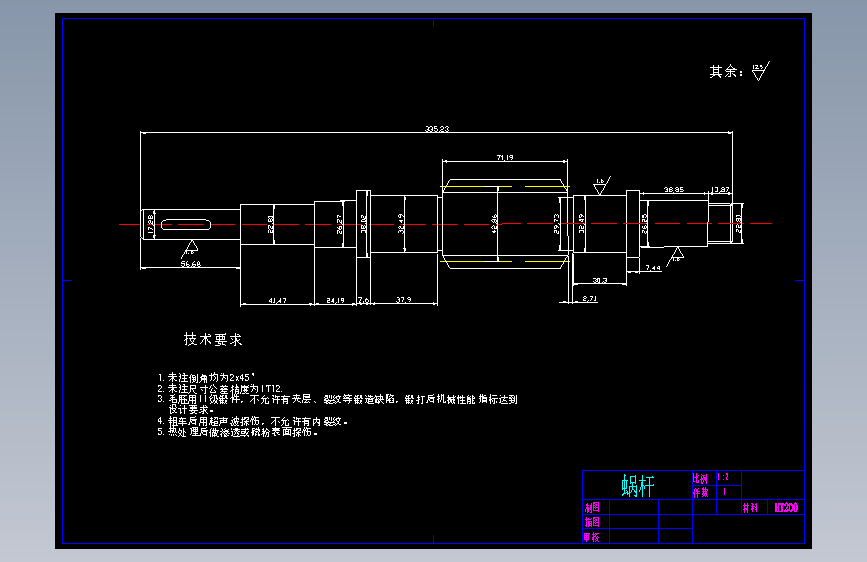
Task: Select the 42.86 worm diameter dimension
Action: tap(494, 224)
